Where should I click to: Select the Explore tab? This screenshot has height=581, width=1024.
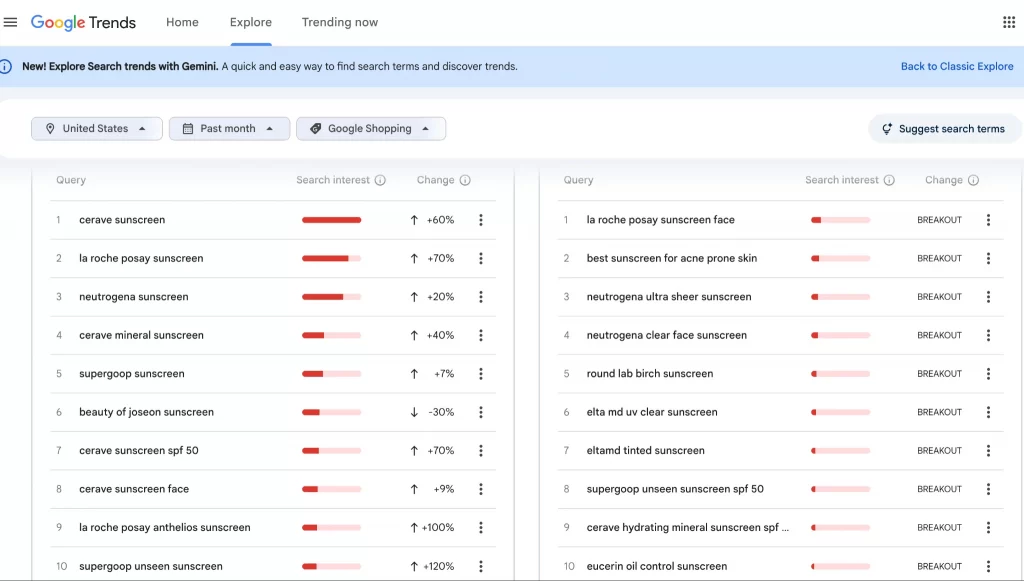pos(251,22)
